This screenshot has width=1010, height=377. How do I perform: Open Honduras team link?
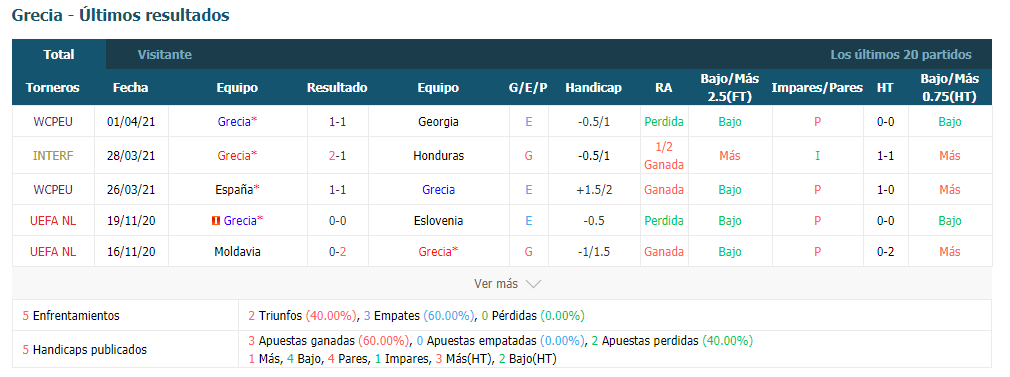438,155
